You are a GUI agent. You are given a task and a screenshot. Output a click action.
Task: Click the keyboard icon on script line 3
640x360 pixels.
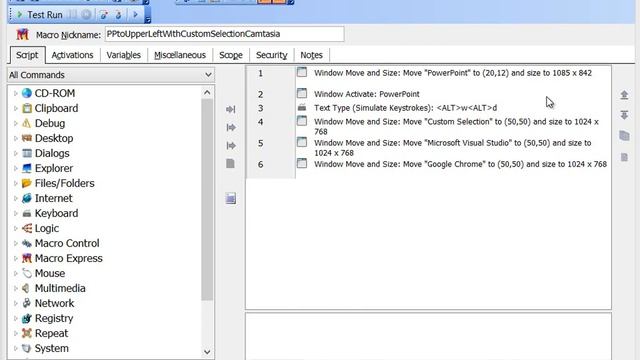[x=302, y=107]
